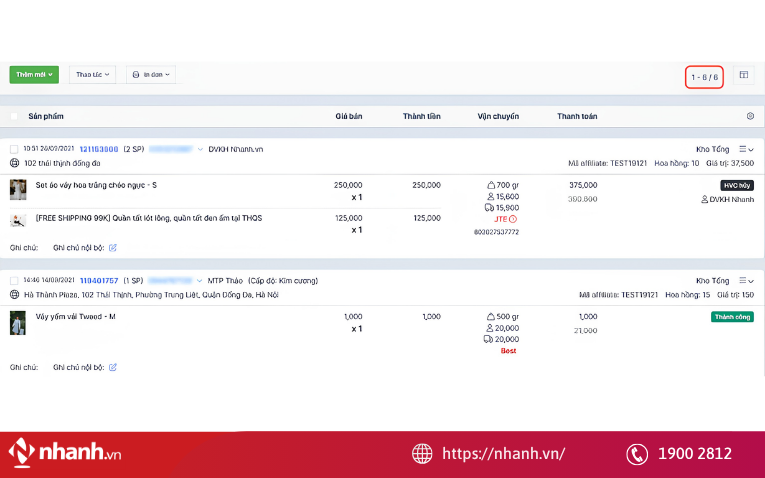Click the Best carrier label

[x=508, y=351]
